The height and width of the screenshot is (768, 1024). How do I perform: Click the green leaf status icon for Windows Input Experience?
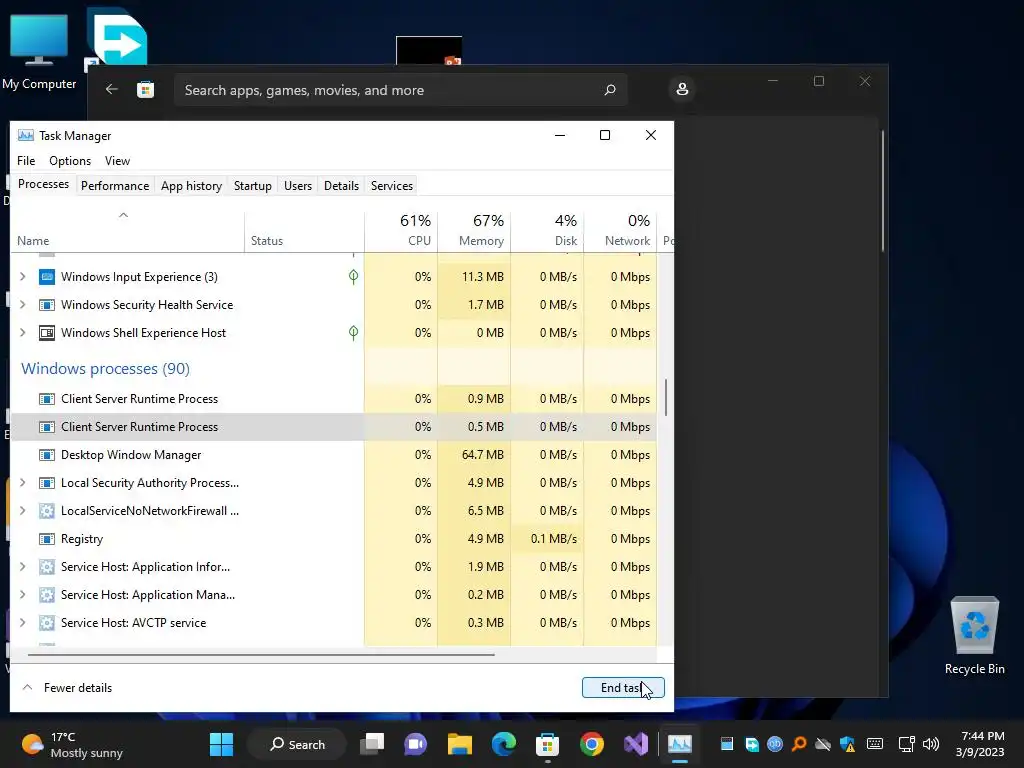click(x=353, y=277)
